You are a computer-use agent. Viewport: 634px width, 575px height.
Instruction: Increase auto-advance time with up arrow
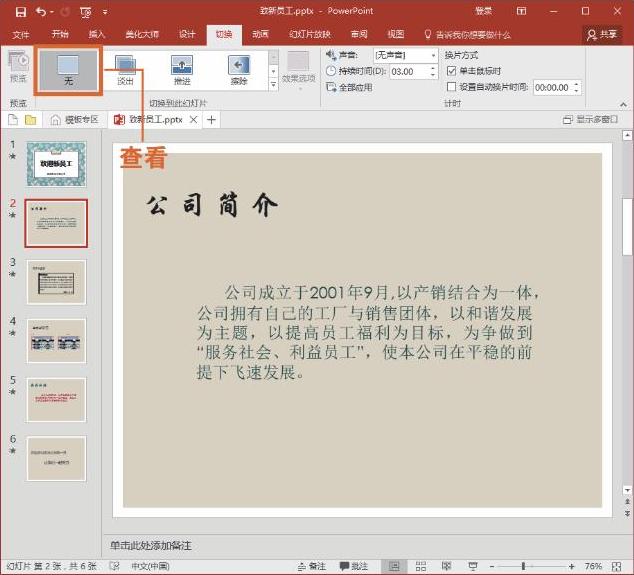pyautogui.click(x=577, y=84)
